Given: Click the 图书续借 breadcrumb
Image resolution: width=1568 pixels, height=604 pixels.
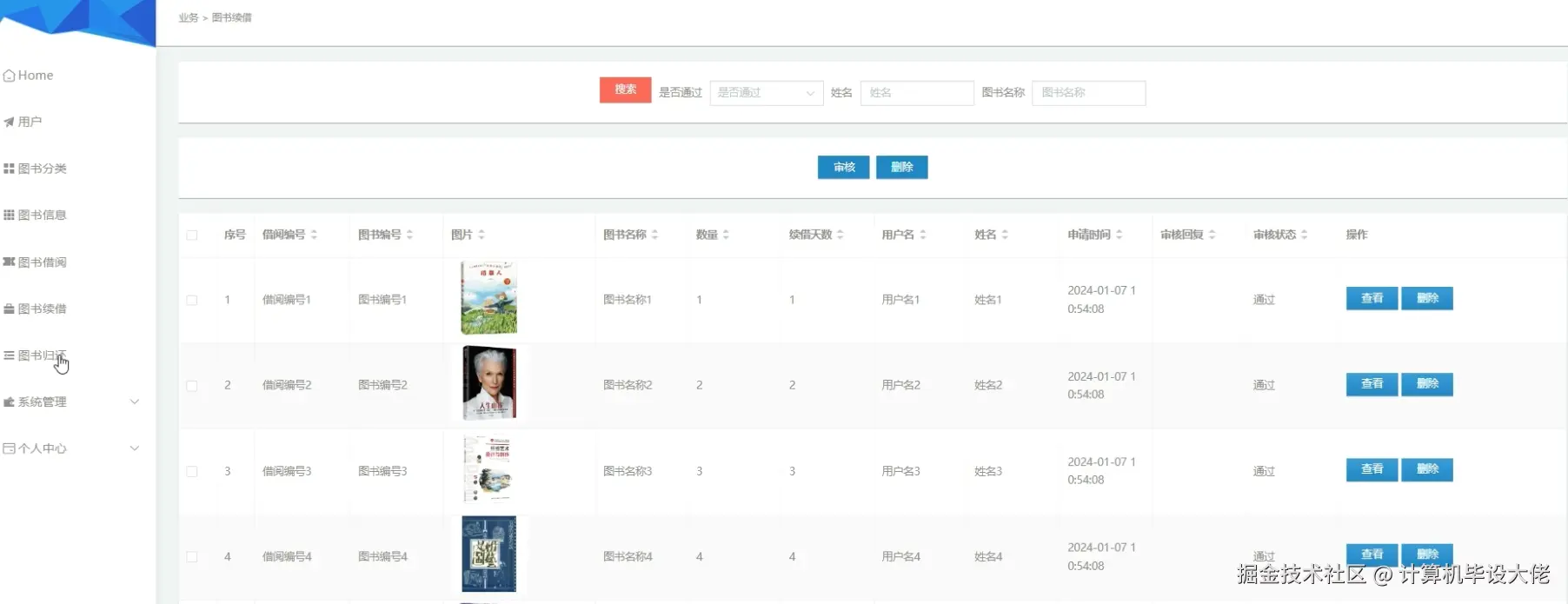Looking at the screenshot, I should click(x=232, y=17).
